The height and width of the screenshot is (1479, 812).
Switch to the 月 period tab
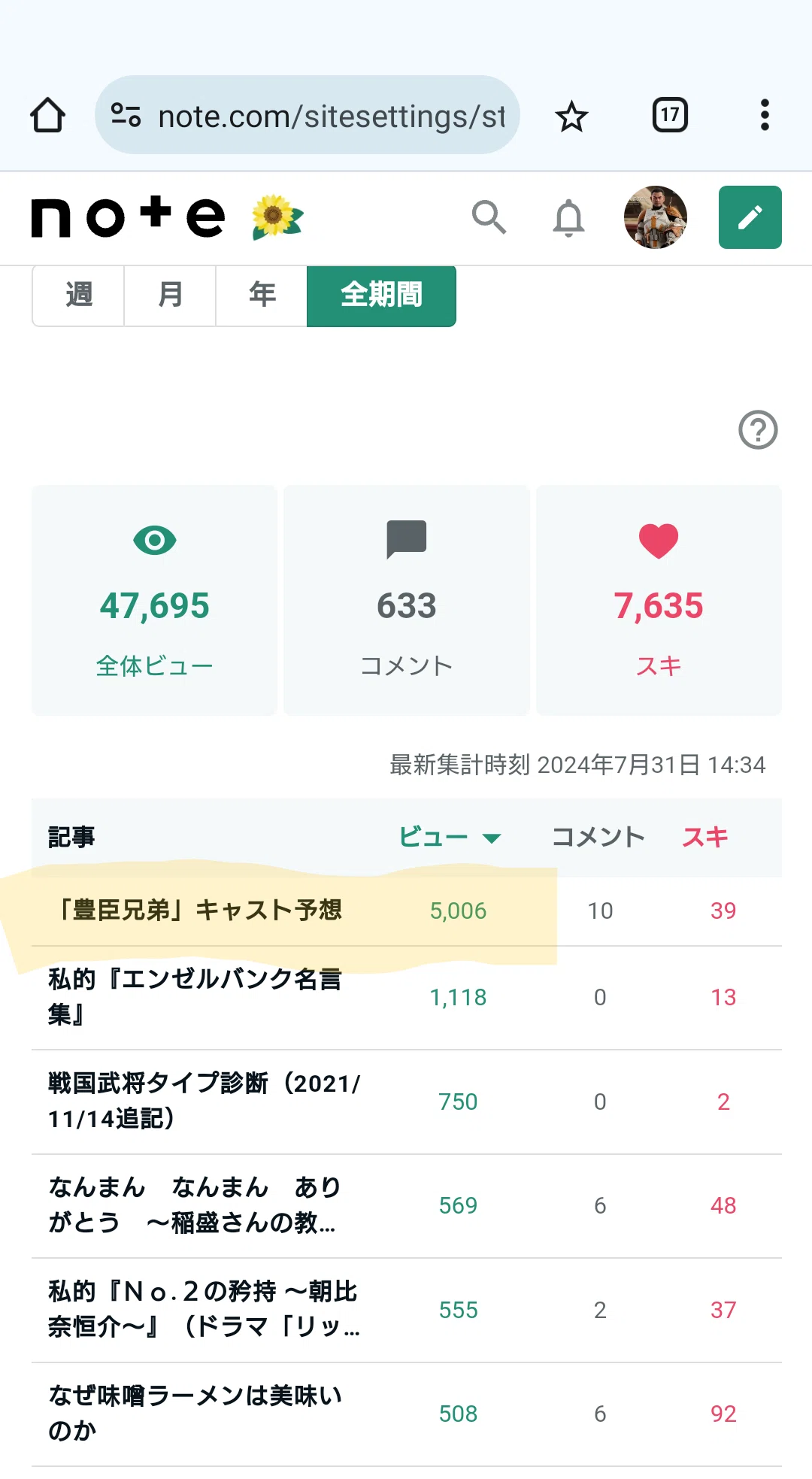click(x=170, y=295)
